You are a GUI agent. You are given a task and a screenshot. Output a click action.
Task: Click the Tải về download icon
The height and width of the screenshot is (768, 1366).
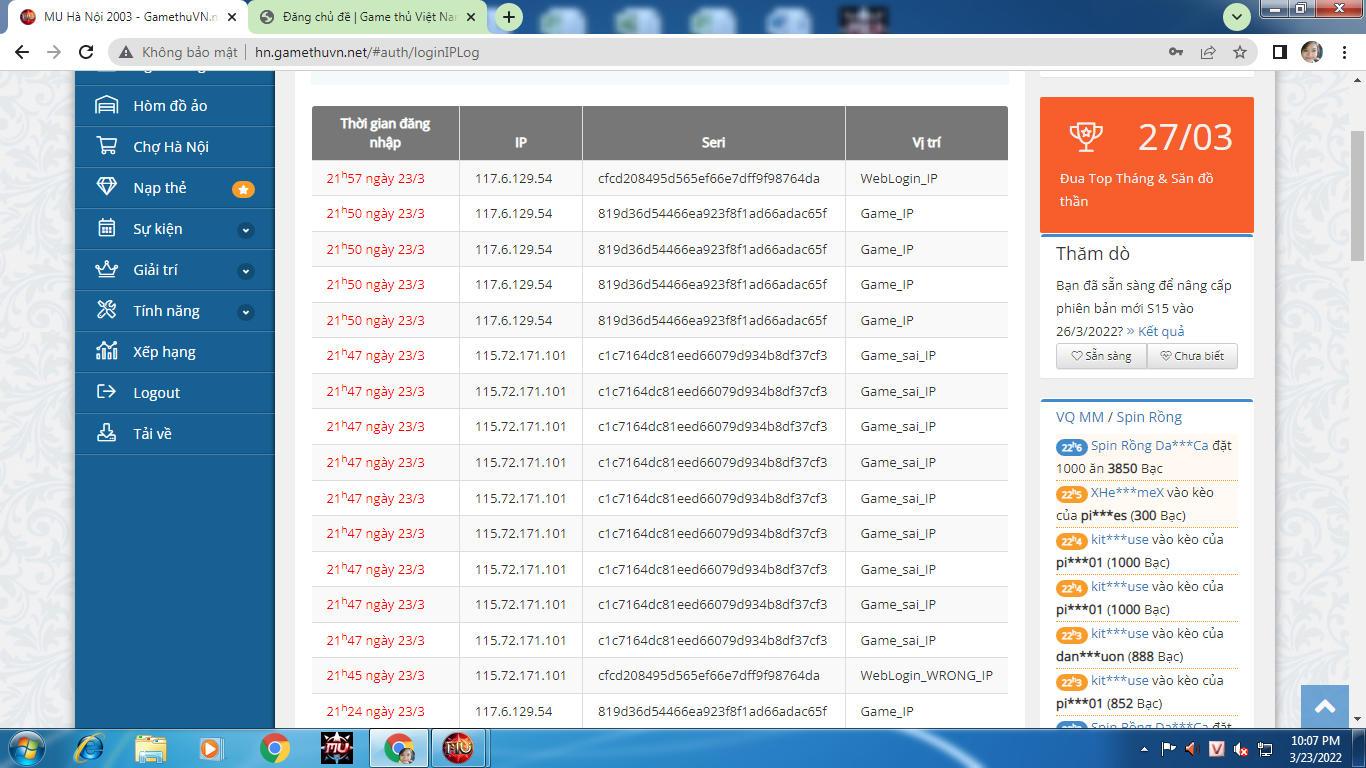(x=106, y=434)
